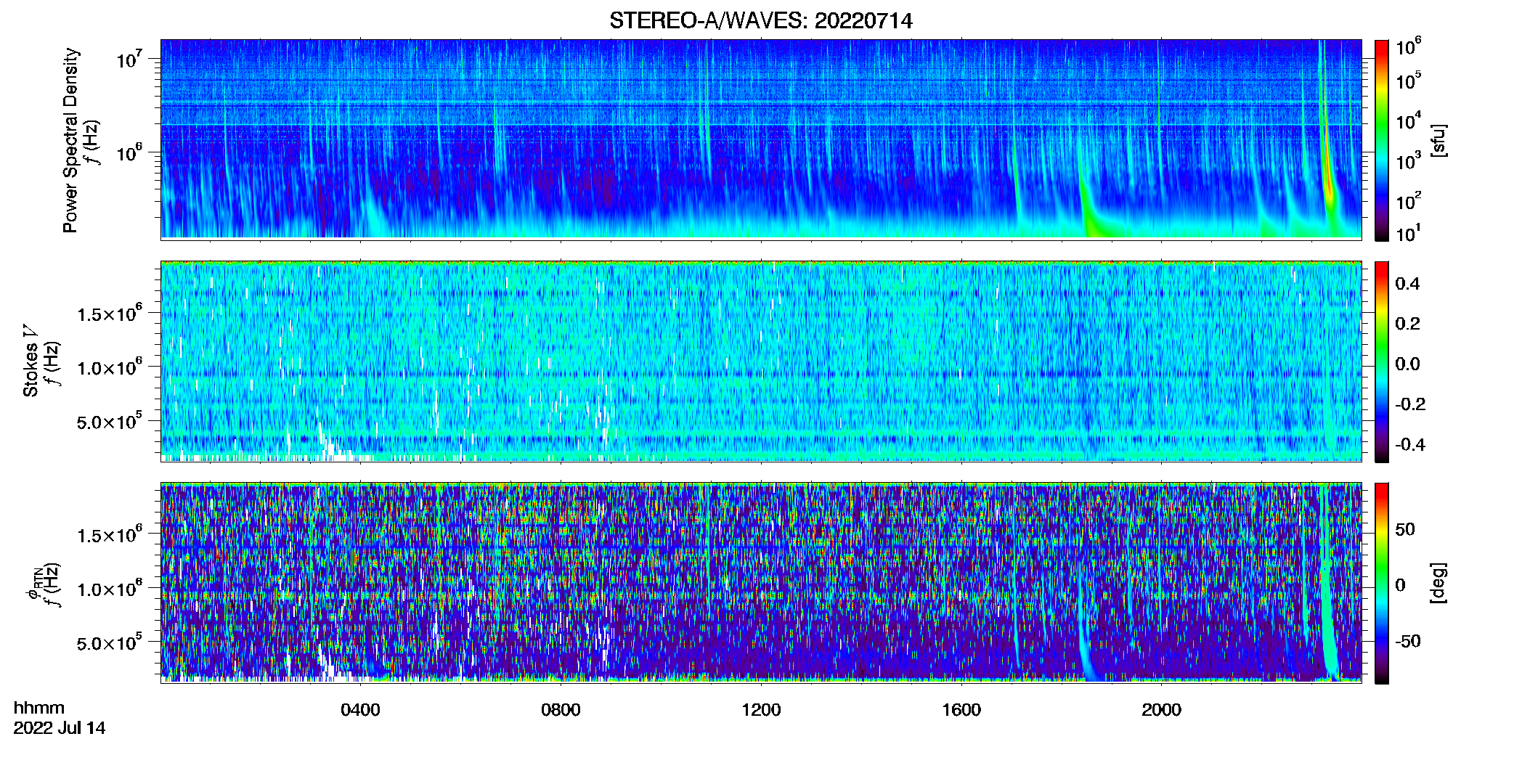The width and height of the screenshot is (1522, 784).
Task: Click the 10^7 frequency tick on the power panel
Action: (129, 58)
